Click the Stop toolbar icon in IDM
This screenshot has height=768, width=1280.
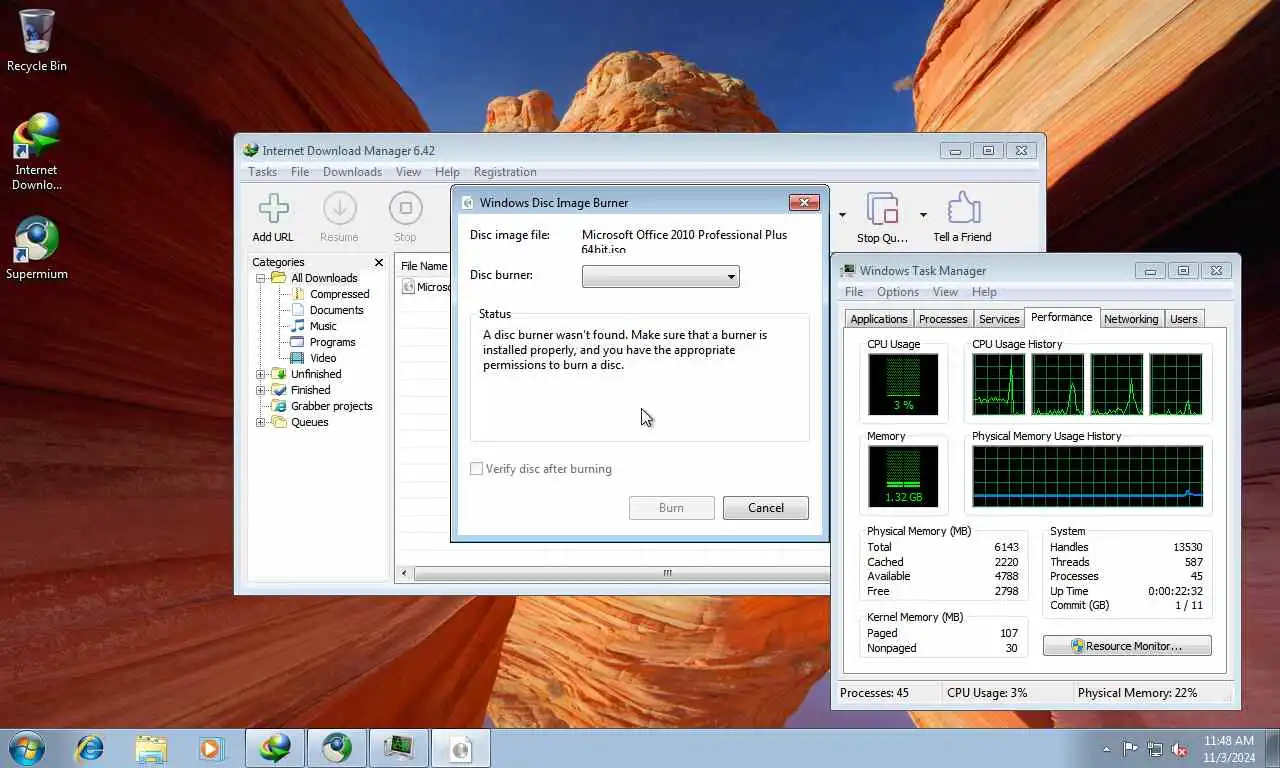click(x=405, y=209)
